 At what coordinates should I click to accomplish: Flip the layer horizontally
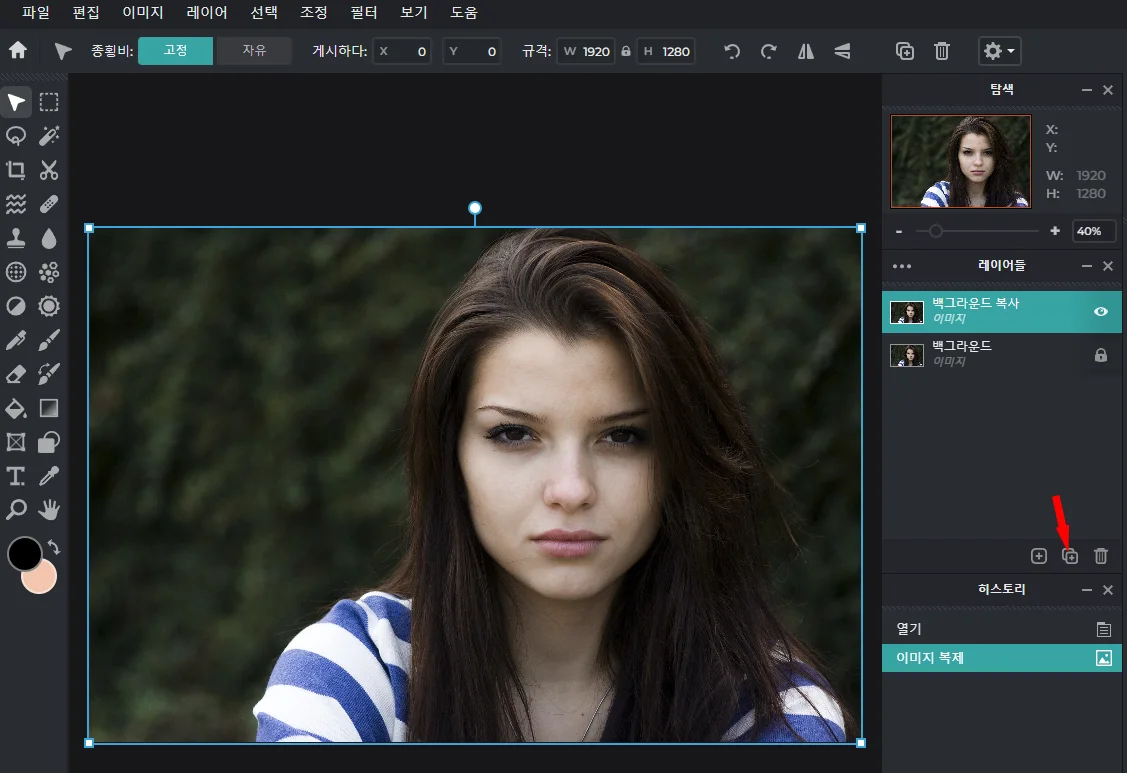(x=806, y=51)
